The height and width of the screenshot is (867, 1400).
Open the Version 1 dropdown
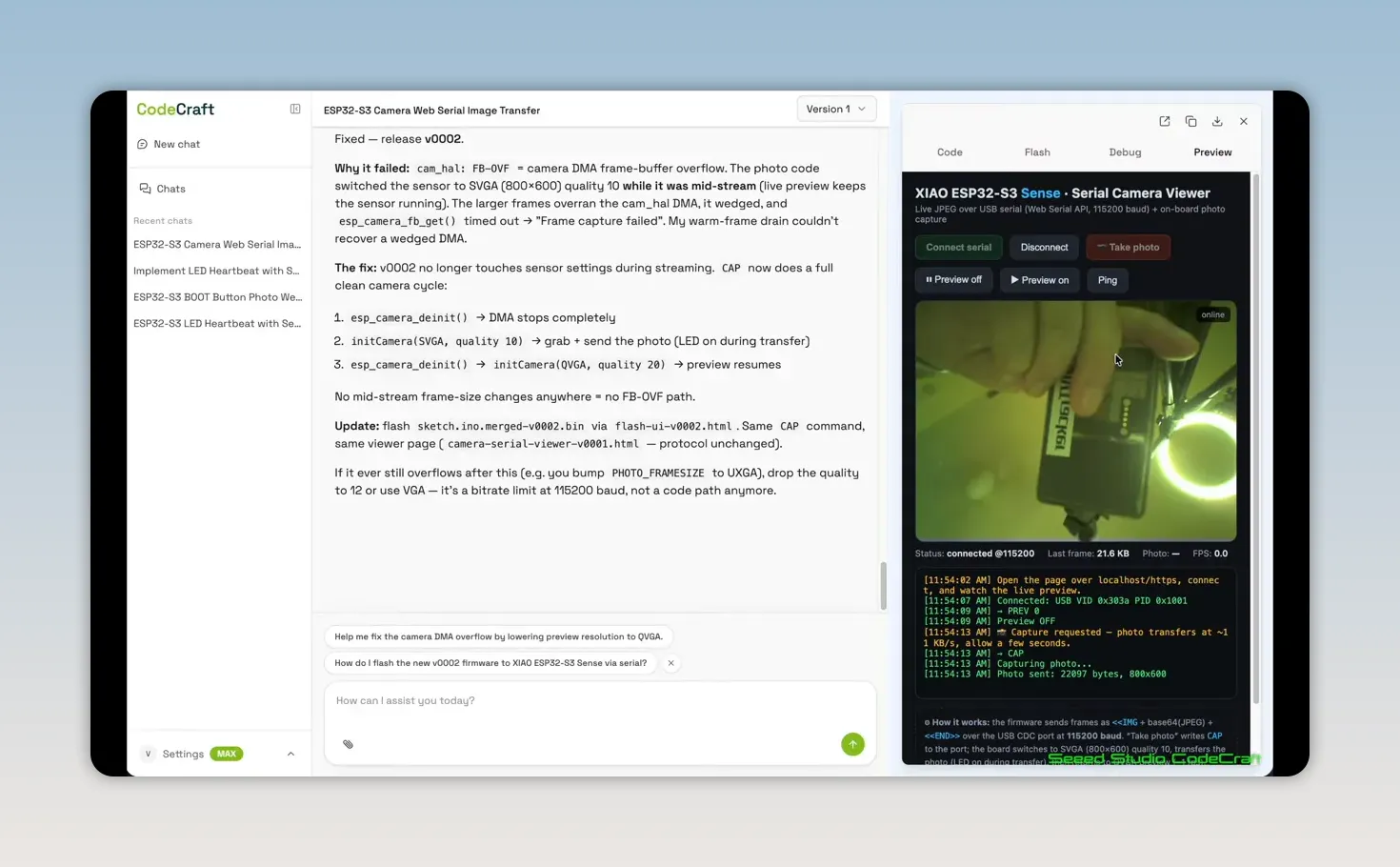click(x=836, y=110)
